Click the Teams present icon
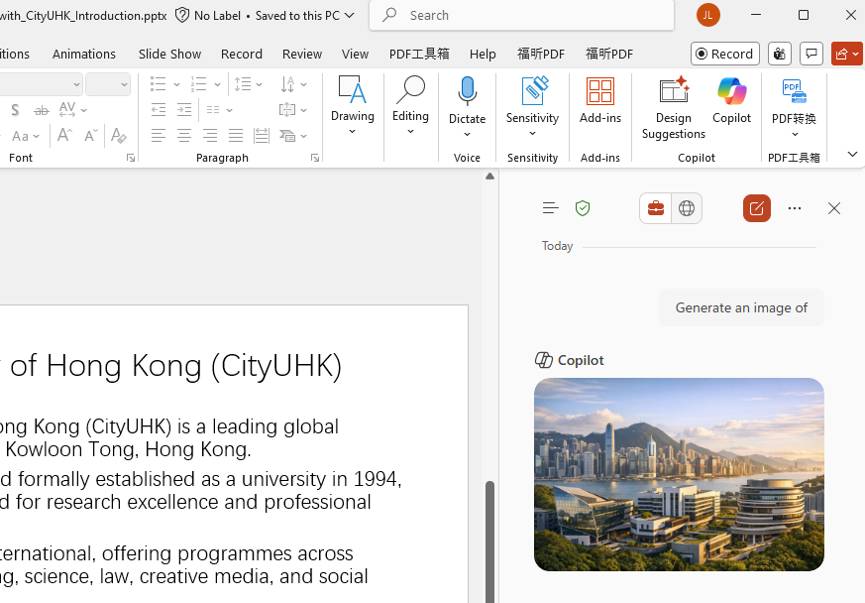865x603 pixels. point(779,54)
